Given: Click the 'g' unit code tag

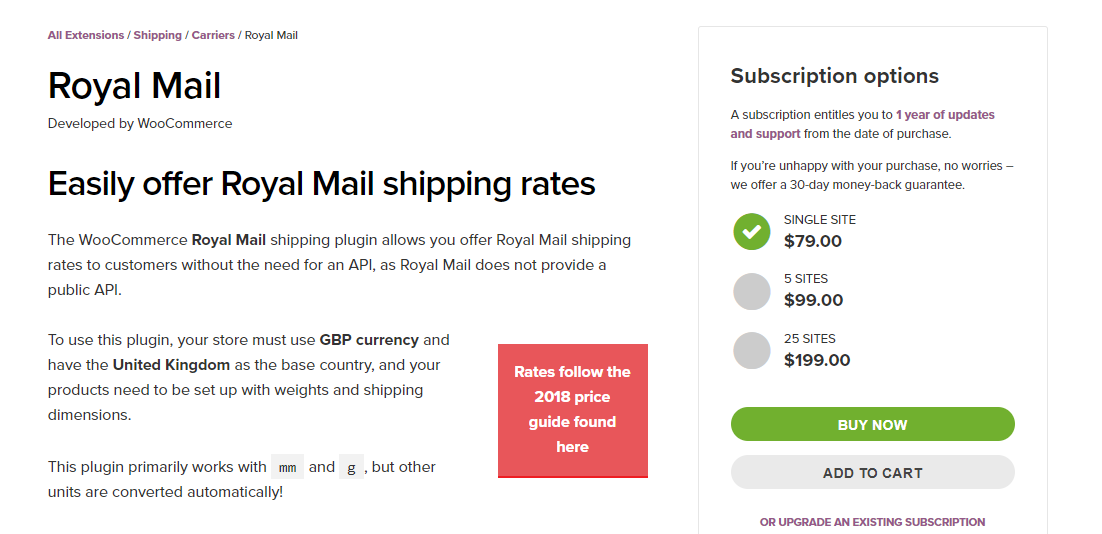Looking at the screenshot, I should [x=351, y=467].
